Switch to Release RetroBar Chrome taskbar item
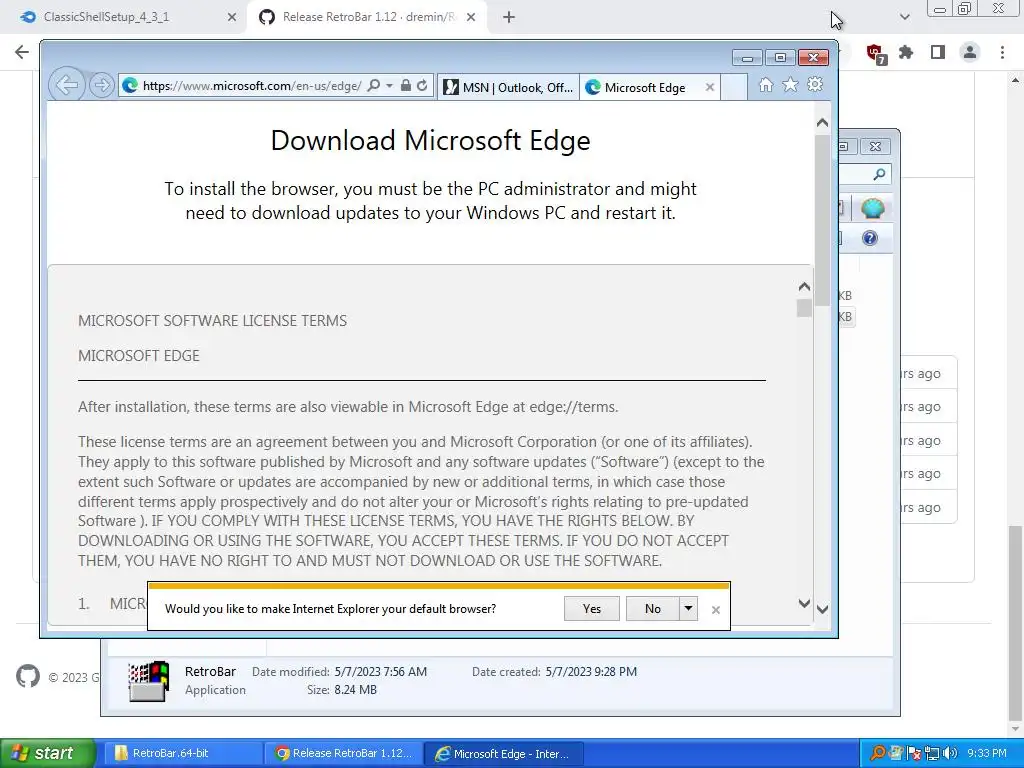The width and height of the screenshot is (1024, 768). (344, 753)
